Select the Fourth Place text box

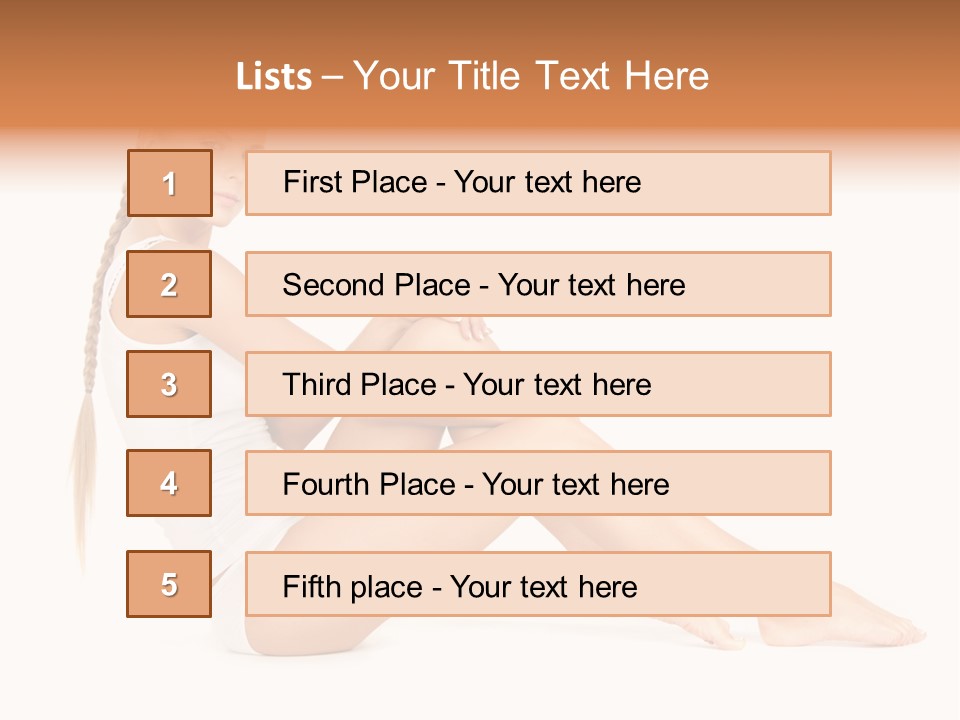pos(538,483)
